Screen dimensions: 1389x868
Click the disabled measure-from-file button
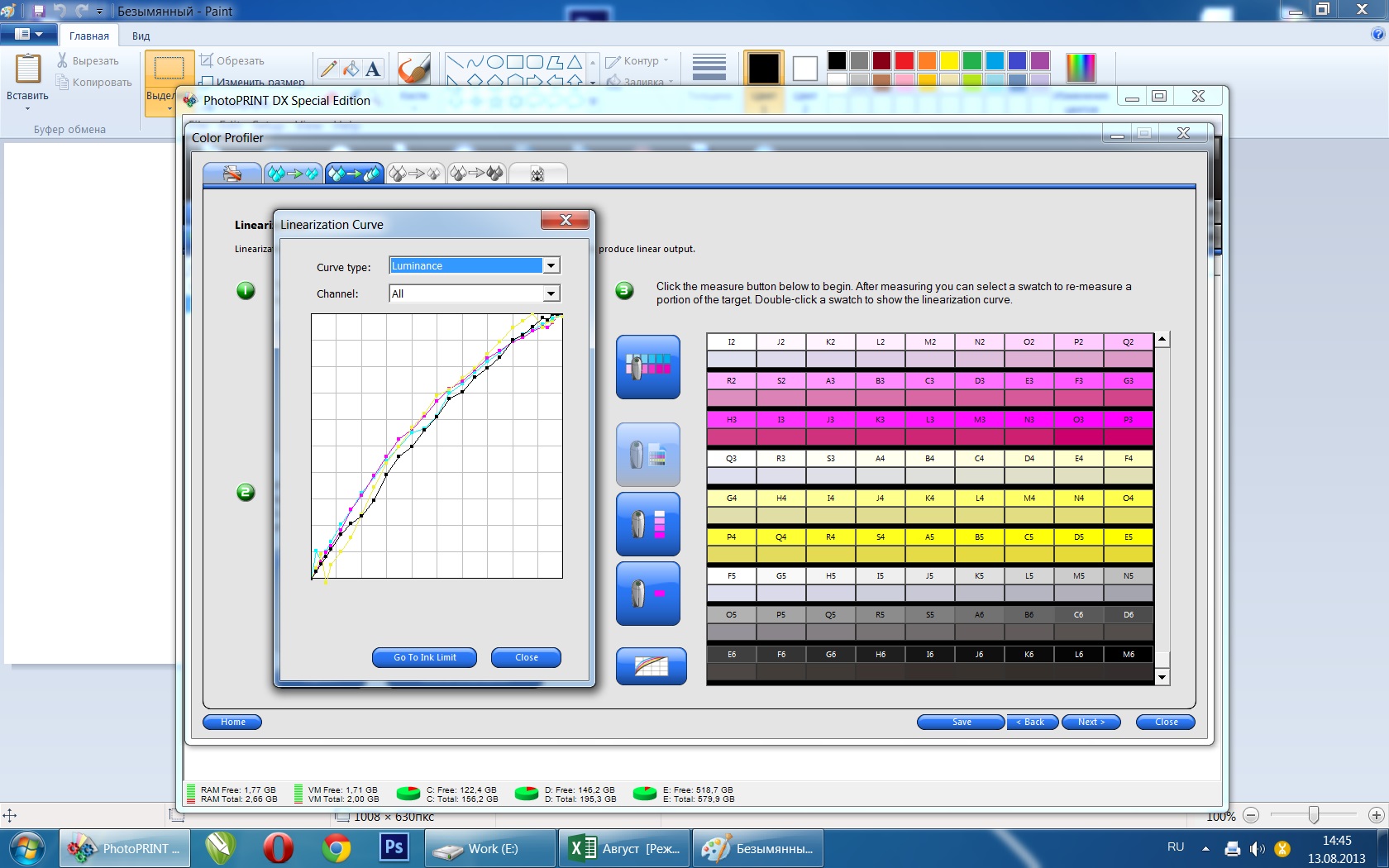point(648,455)
